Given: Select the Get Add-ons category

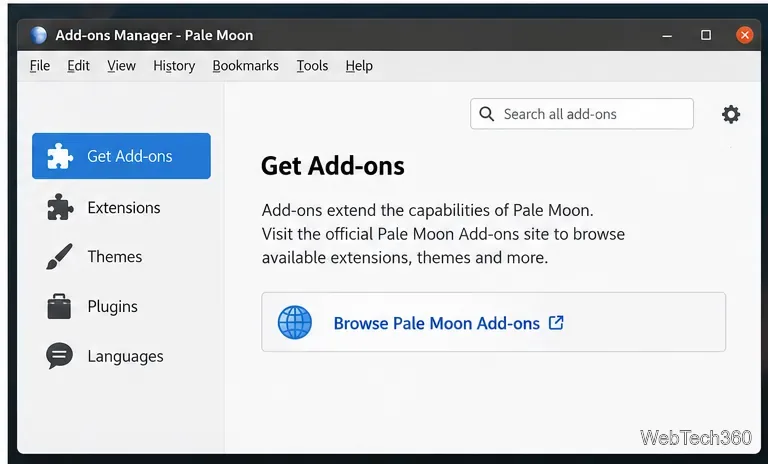Looking at the screenshot, I should point(121,156).
